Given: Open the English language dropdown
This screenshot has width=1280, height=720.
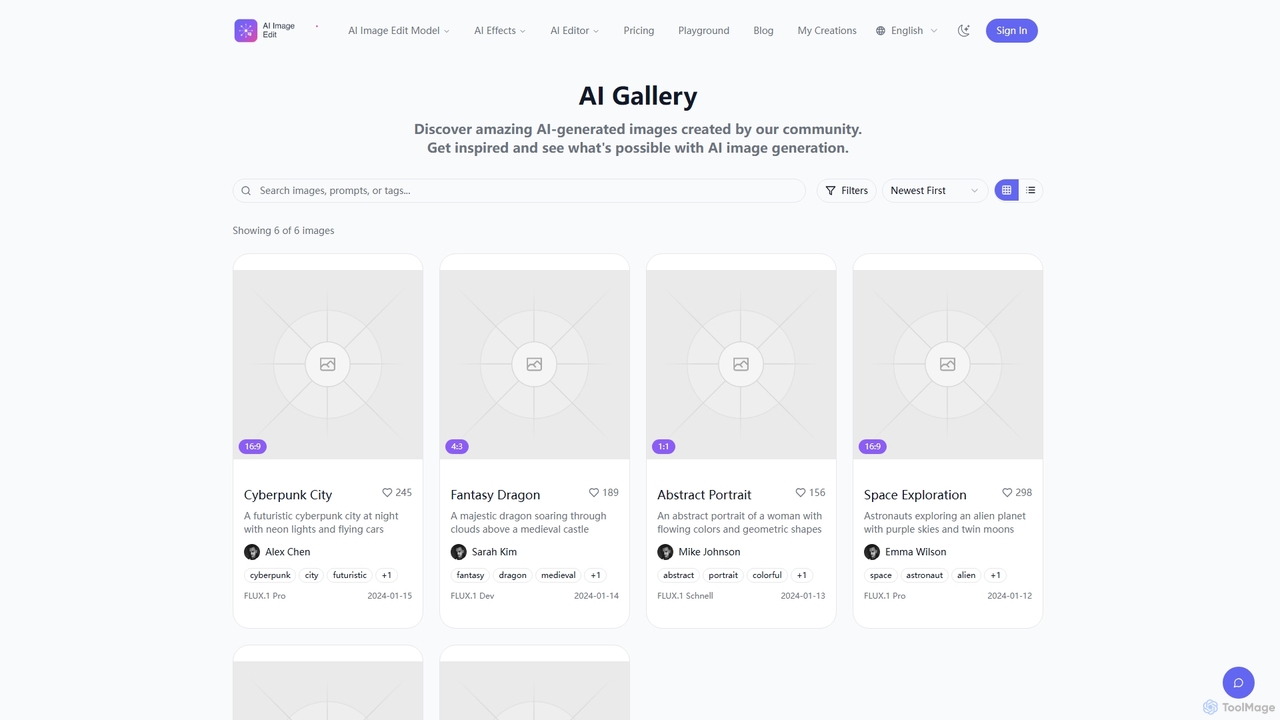Looking at the screenshot, I should coord(907,31).
